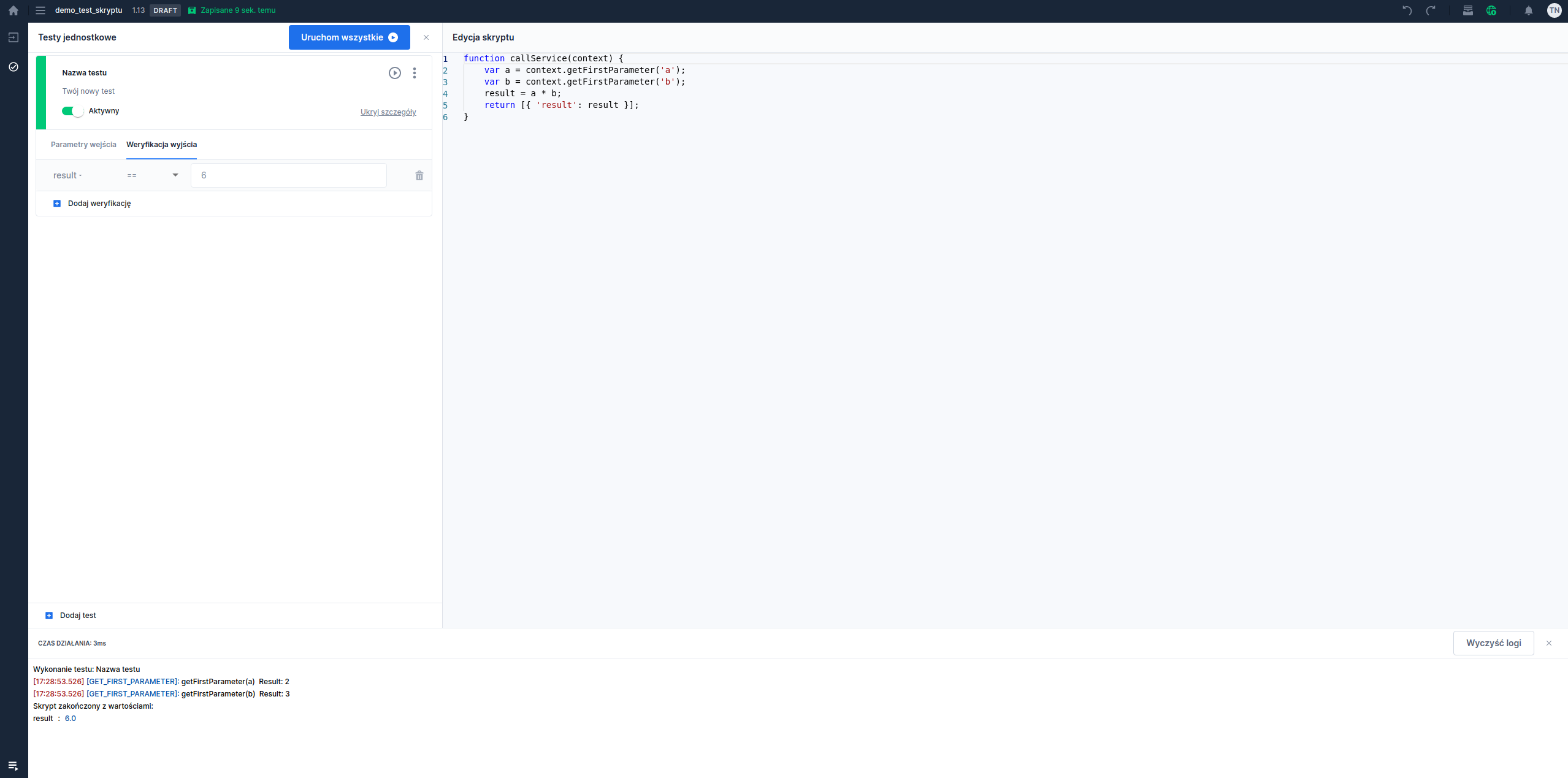
Task: Open the test three-dot options menu
Action: click(x=415, y=73)
